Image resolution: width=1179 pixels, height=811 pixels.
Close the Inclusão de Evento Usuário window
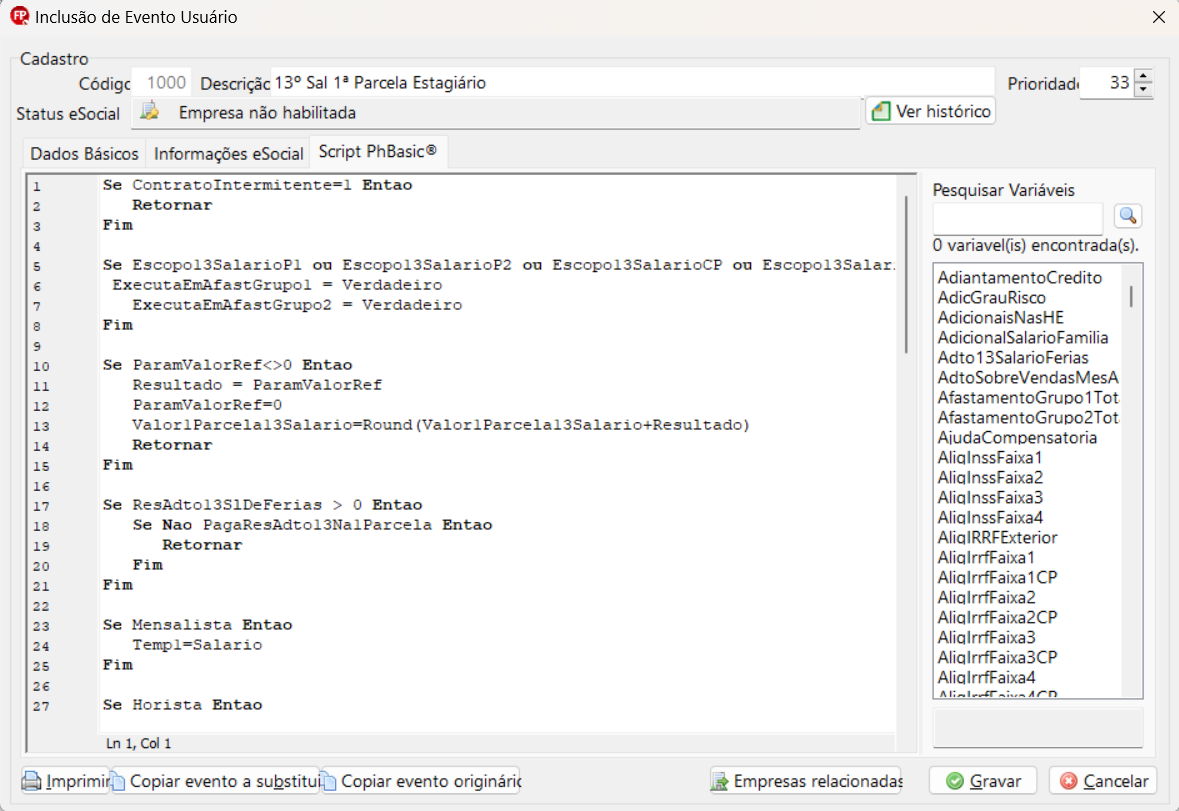[1159, 17]
